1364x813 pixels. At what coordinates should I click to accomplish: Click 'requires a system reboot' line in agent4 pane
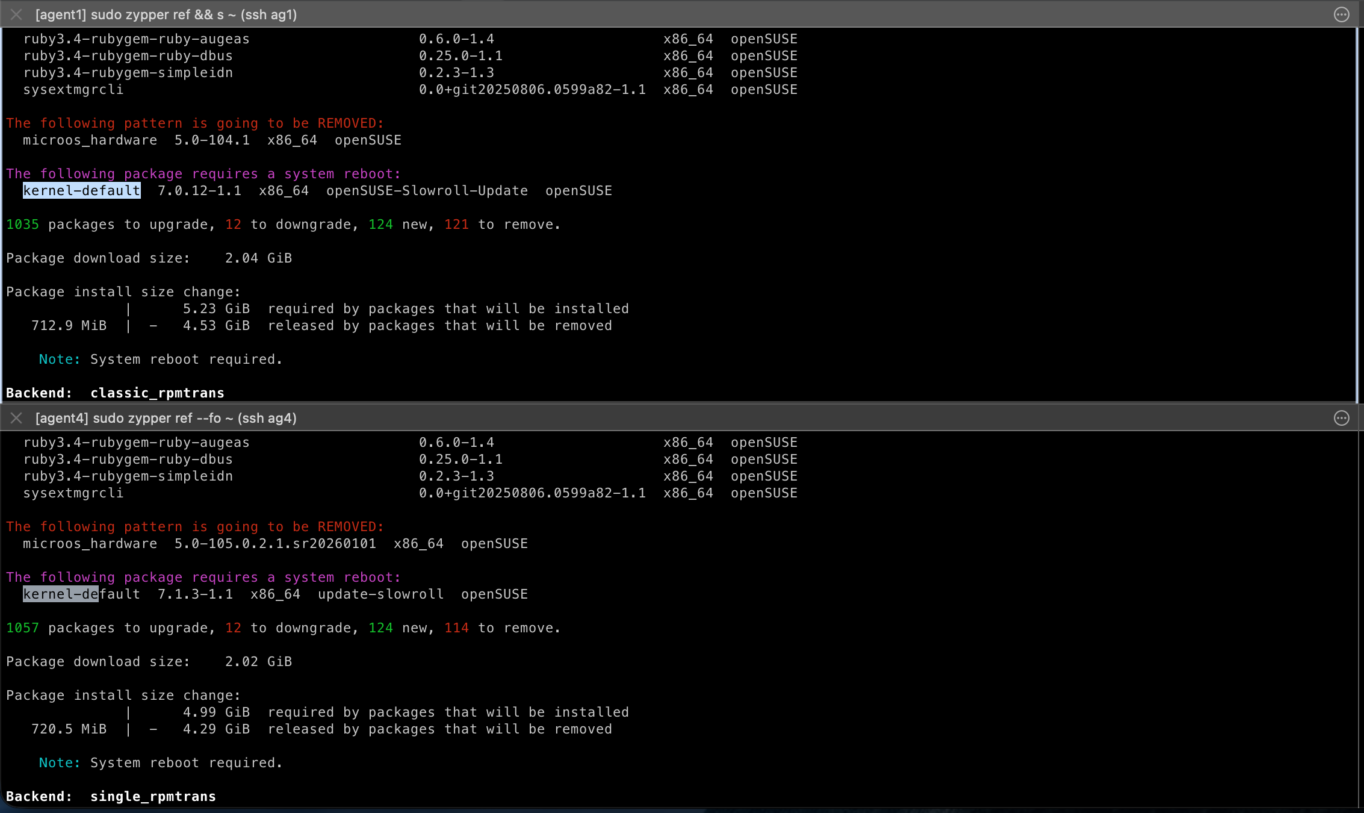[203, 577]
